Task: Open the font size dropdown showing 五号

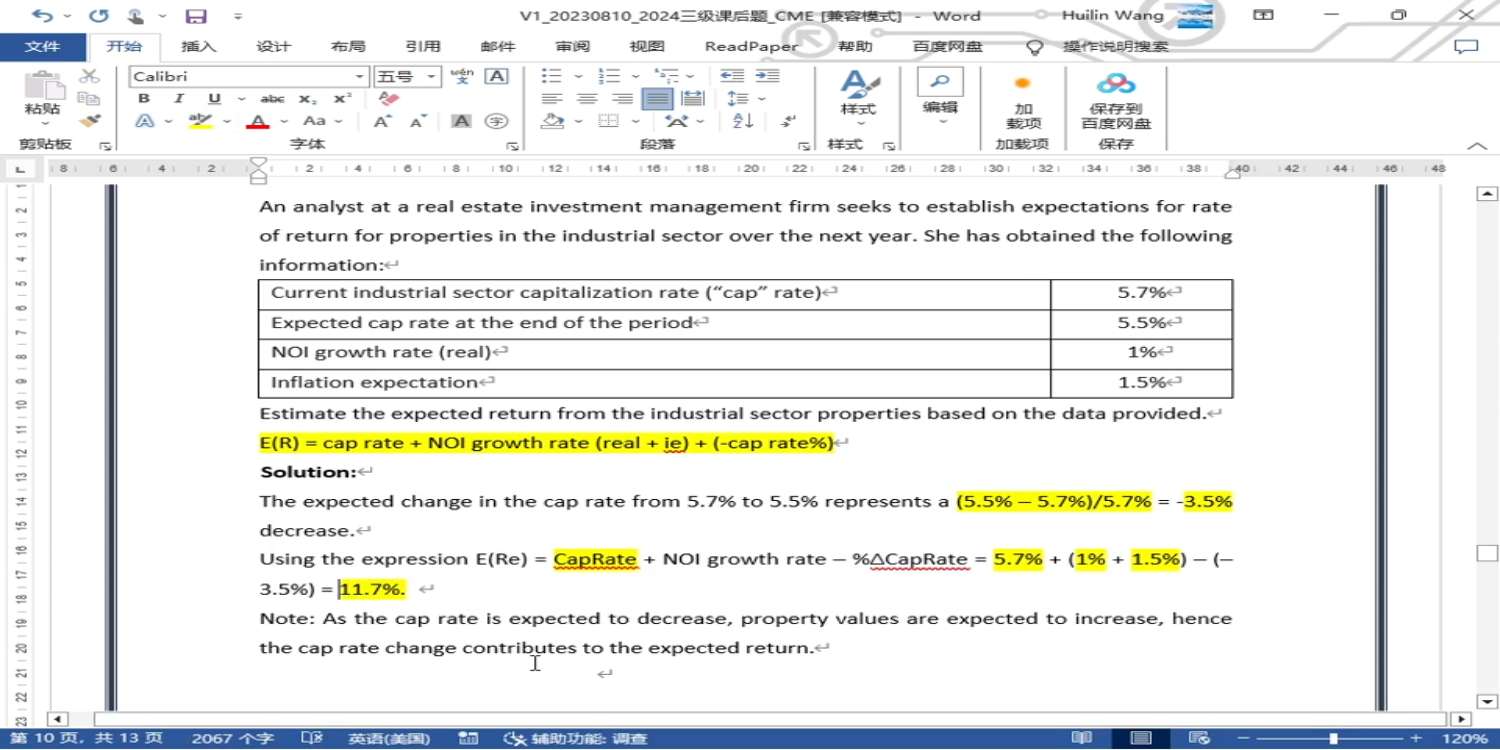Action: [432, 77]
